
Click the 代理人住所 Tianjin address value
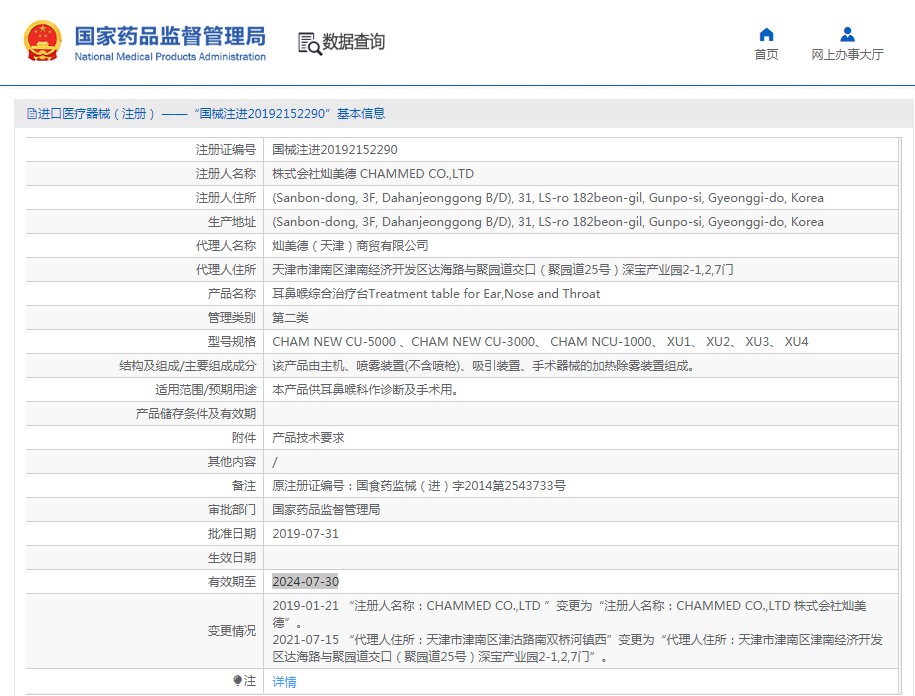point(502,270)
